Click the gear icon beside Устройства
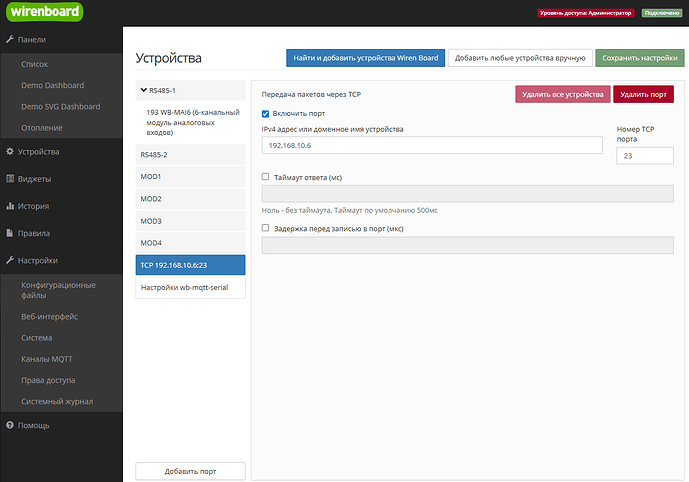The height and width of the screenshot is (482, 689). tap(10, 152)
